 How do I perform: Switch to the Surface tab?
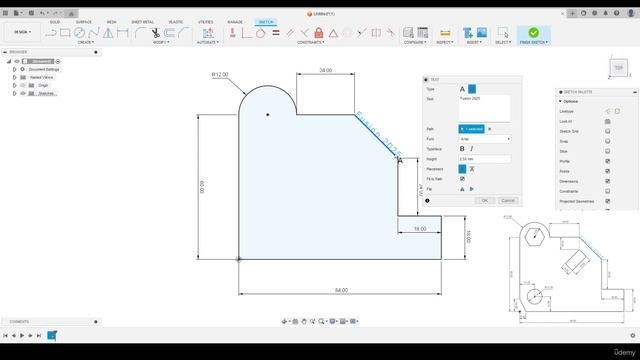pos(84,22)
